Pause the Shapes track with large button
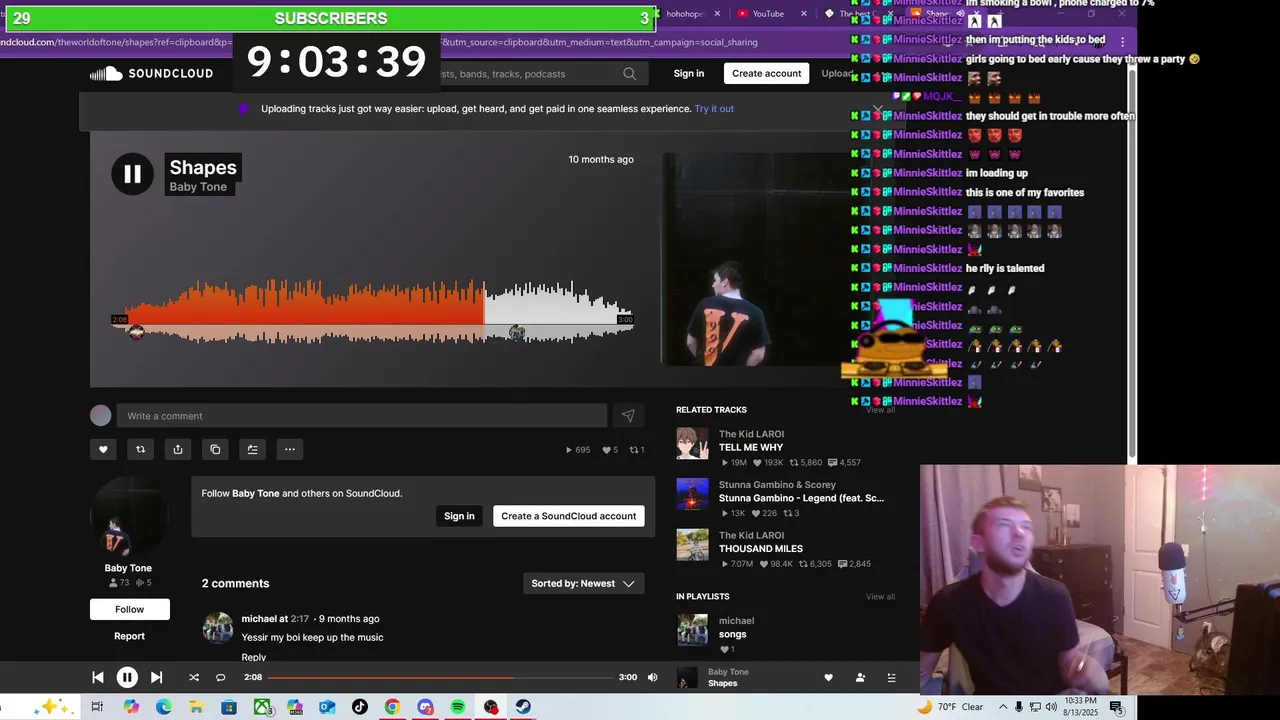This screenshot has height=720, width=1280. pos(132,174)
